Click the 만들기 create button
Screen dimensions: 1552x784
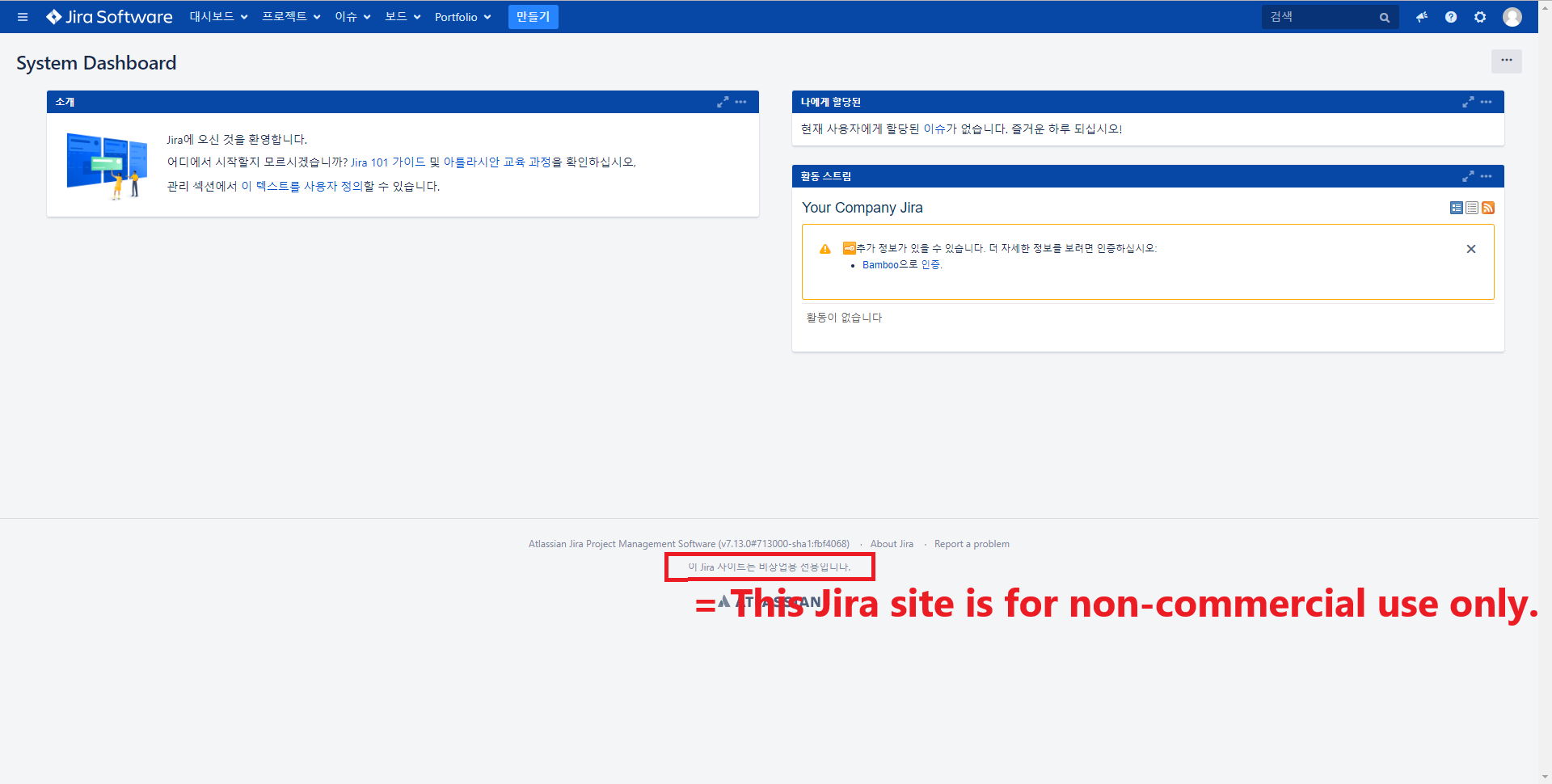point(533,17)
